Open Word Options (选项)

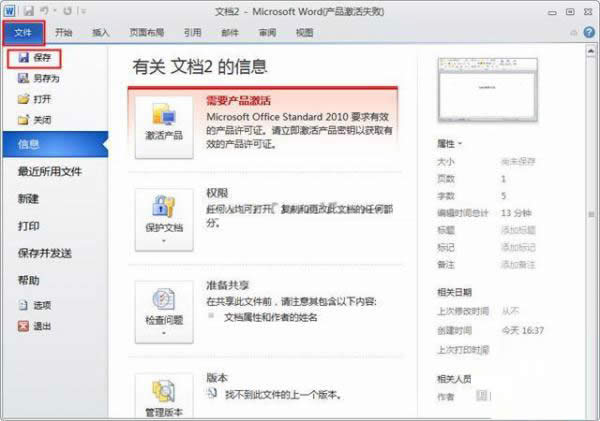pos(40,304)
